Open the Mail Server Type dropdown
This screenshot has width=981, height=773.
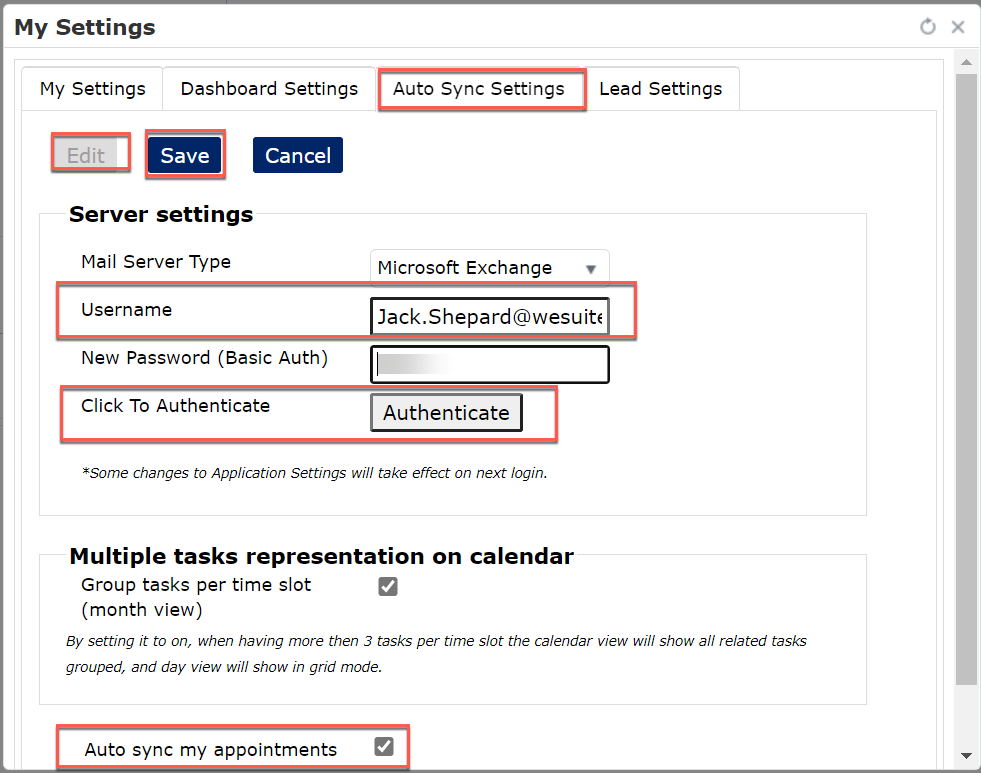(x=490, y=267)
